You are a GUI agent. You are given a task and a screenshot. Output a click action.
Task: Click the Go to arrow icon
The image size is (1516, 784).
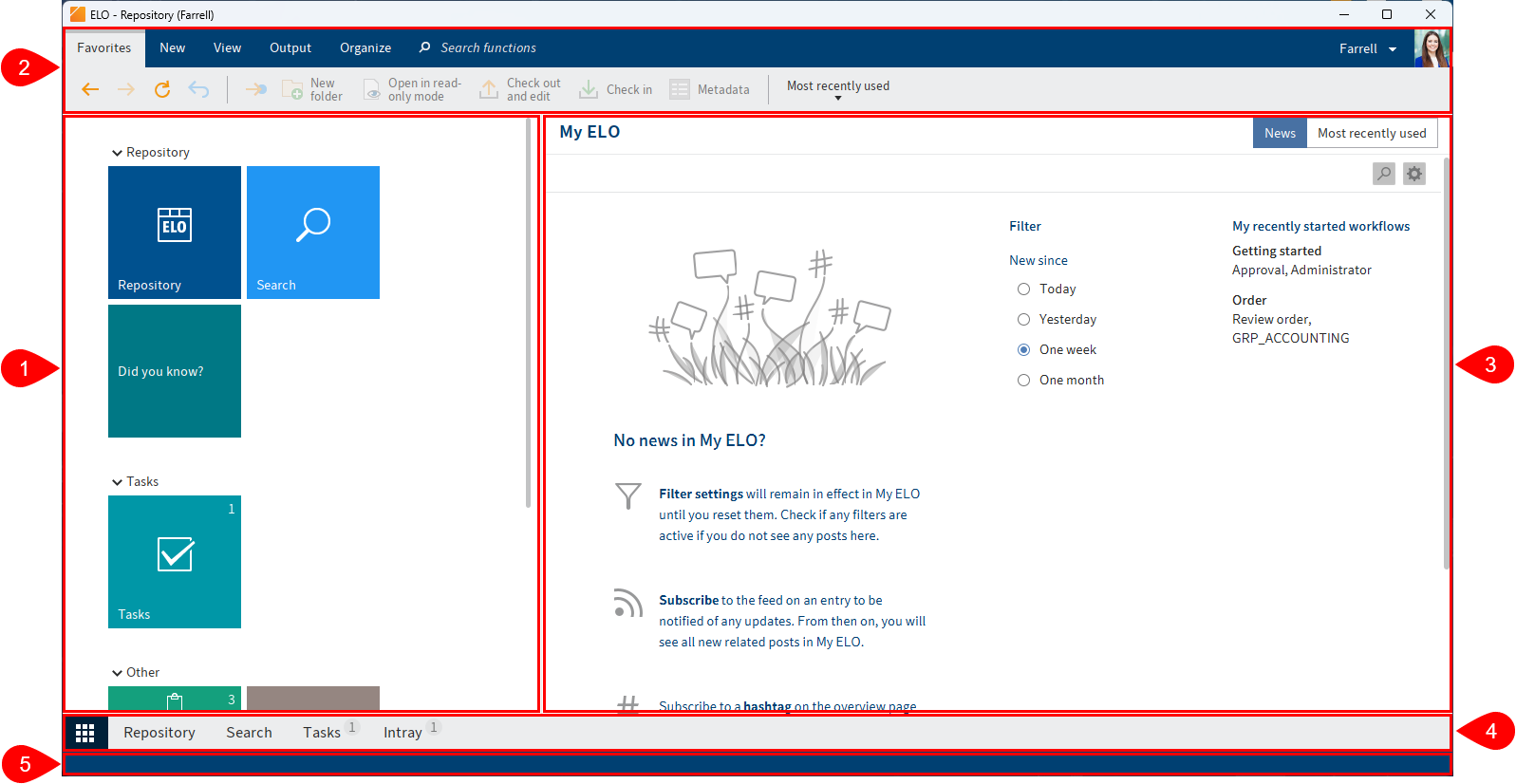[x=256, y=89]
